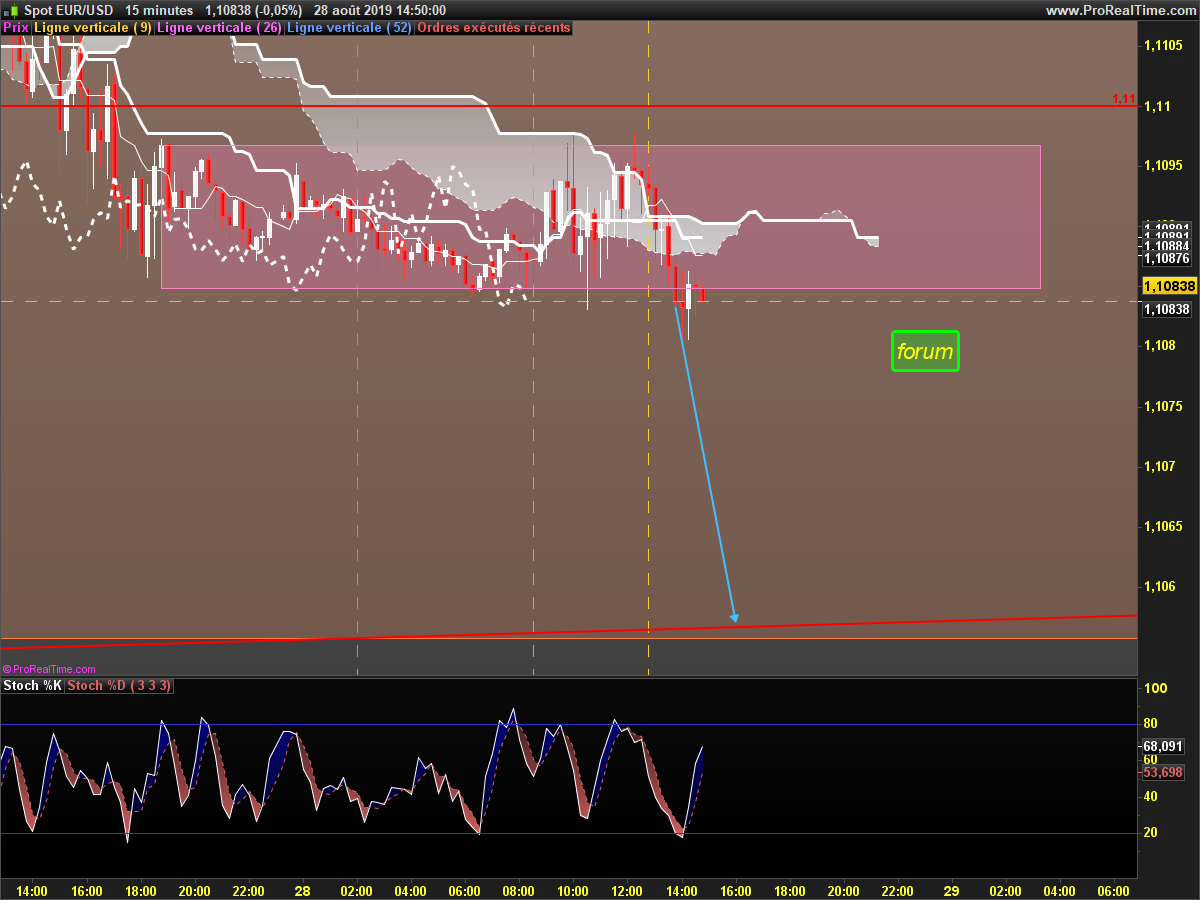
Task: Click the 28 août 2019 14:50:00 timestamp
Action: 380,10
